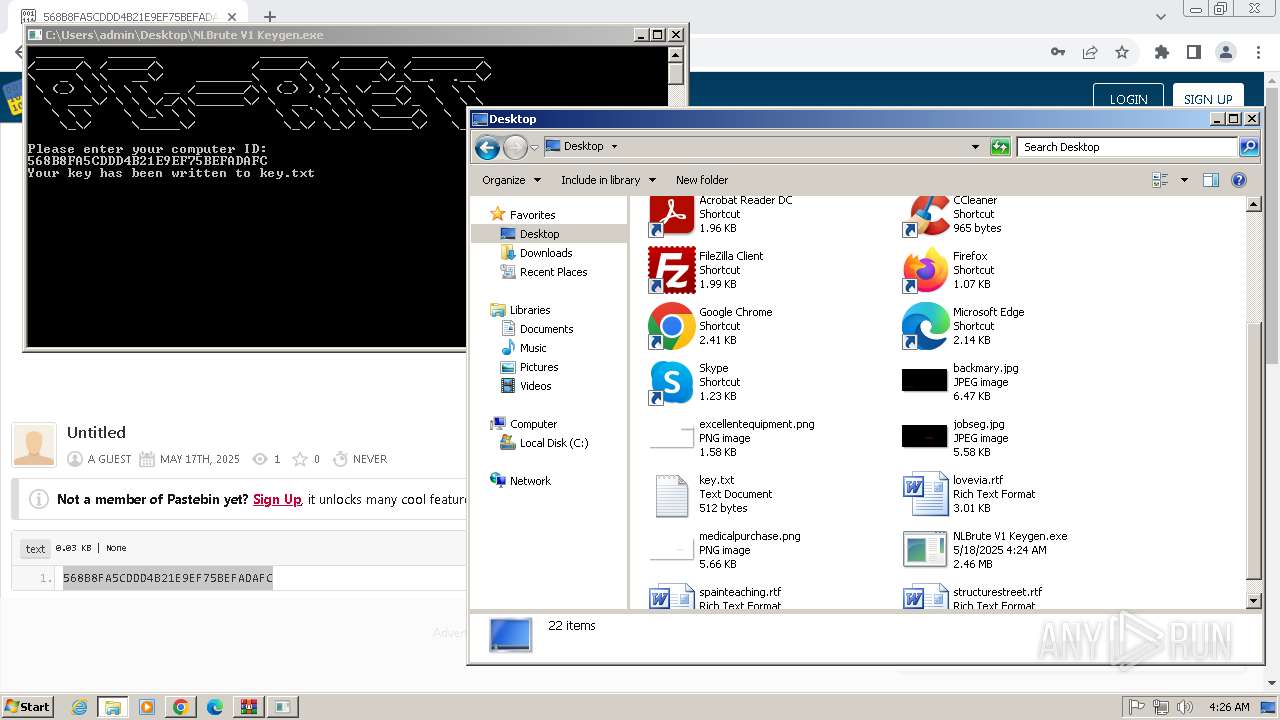This screenshot has height=720, width=1280.
Task: Click A GUEST author link
Action: [110, 459]
